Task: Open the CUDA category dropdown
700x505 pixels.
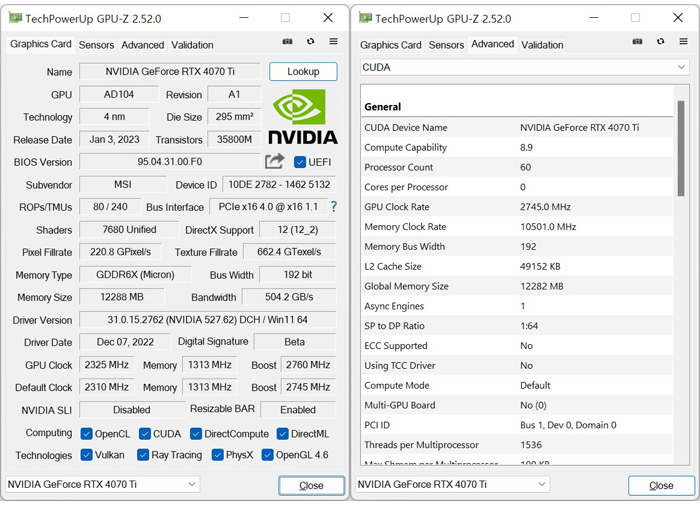Action: coord(525,67)
